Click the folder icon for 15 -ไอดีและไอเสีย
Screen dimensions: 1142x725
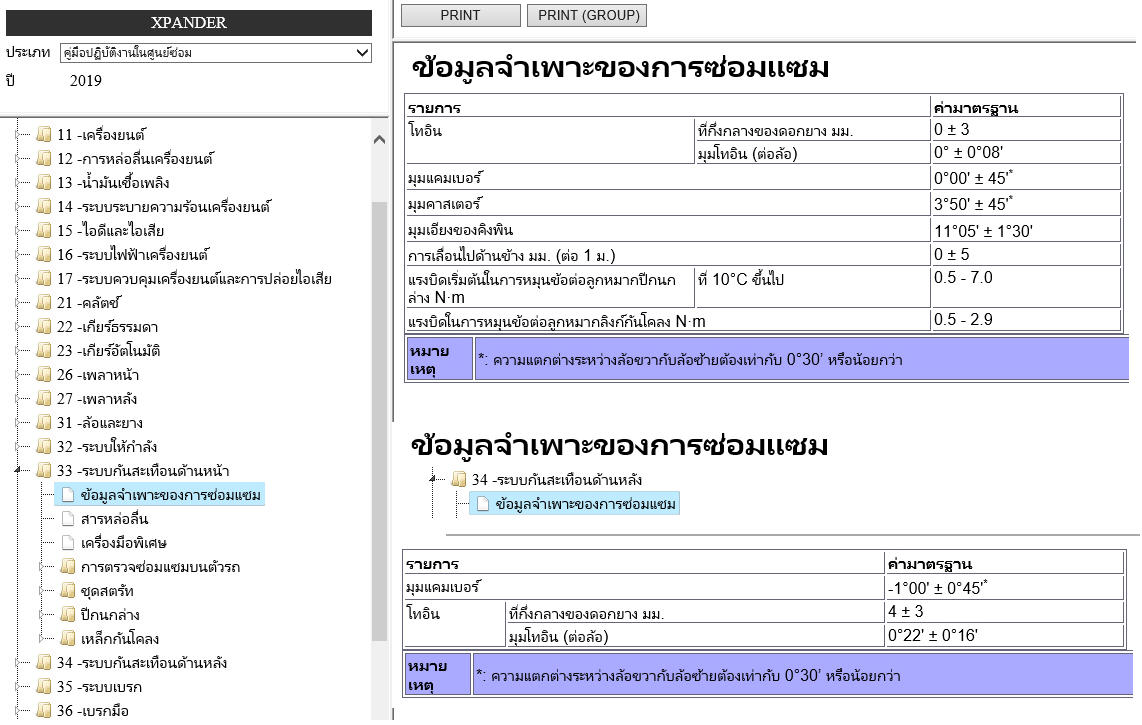44,230
